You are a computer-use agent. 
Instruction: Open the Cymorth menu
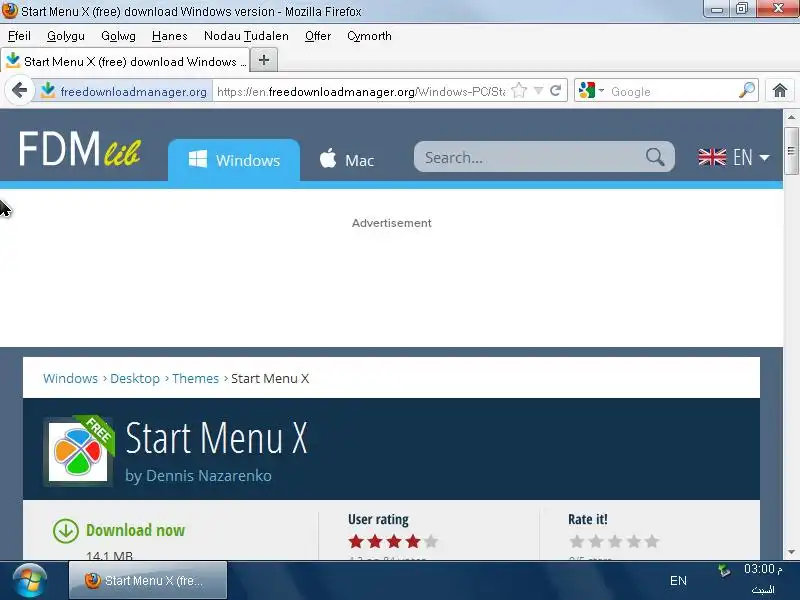click(369, 36)
